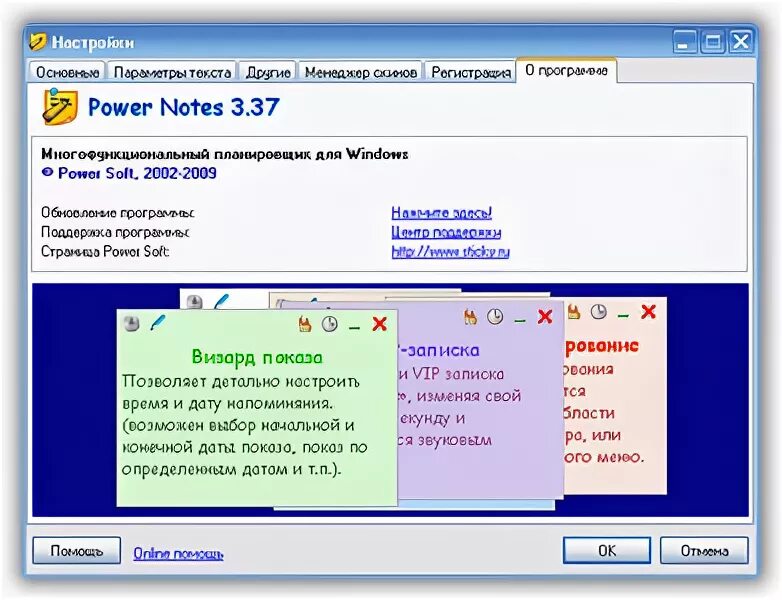Click the pin icon on green note
Image resolution: width=782 pixels, height=600 pixels.
click(x=131, y=324)
